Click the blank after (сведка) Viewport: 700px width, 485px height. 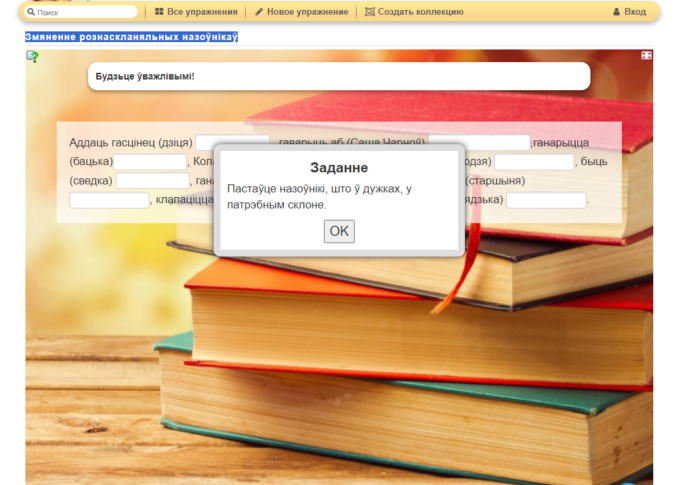click(x=152, y=181)
